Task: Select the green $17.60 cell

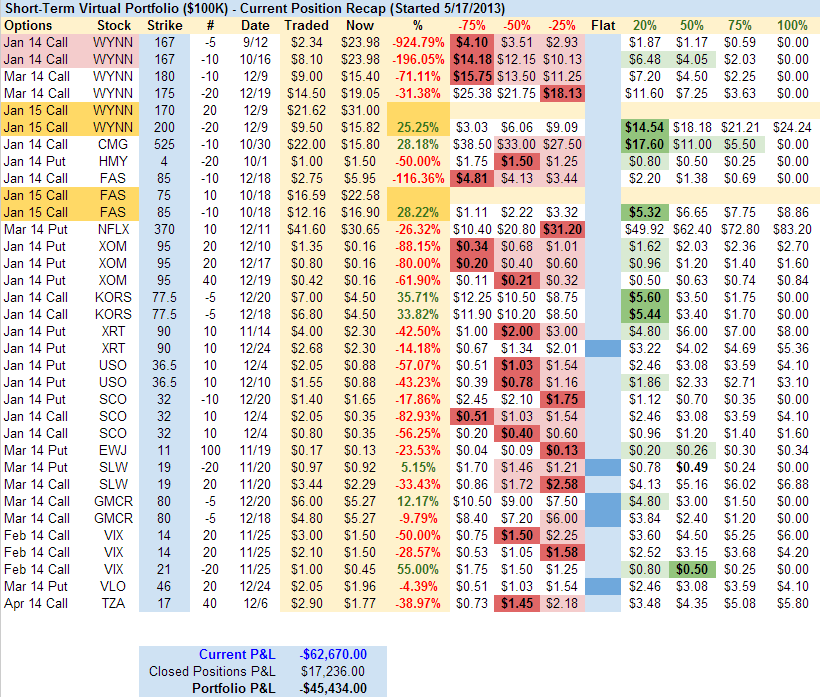Action: pos(645,144)
